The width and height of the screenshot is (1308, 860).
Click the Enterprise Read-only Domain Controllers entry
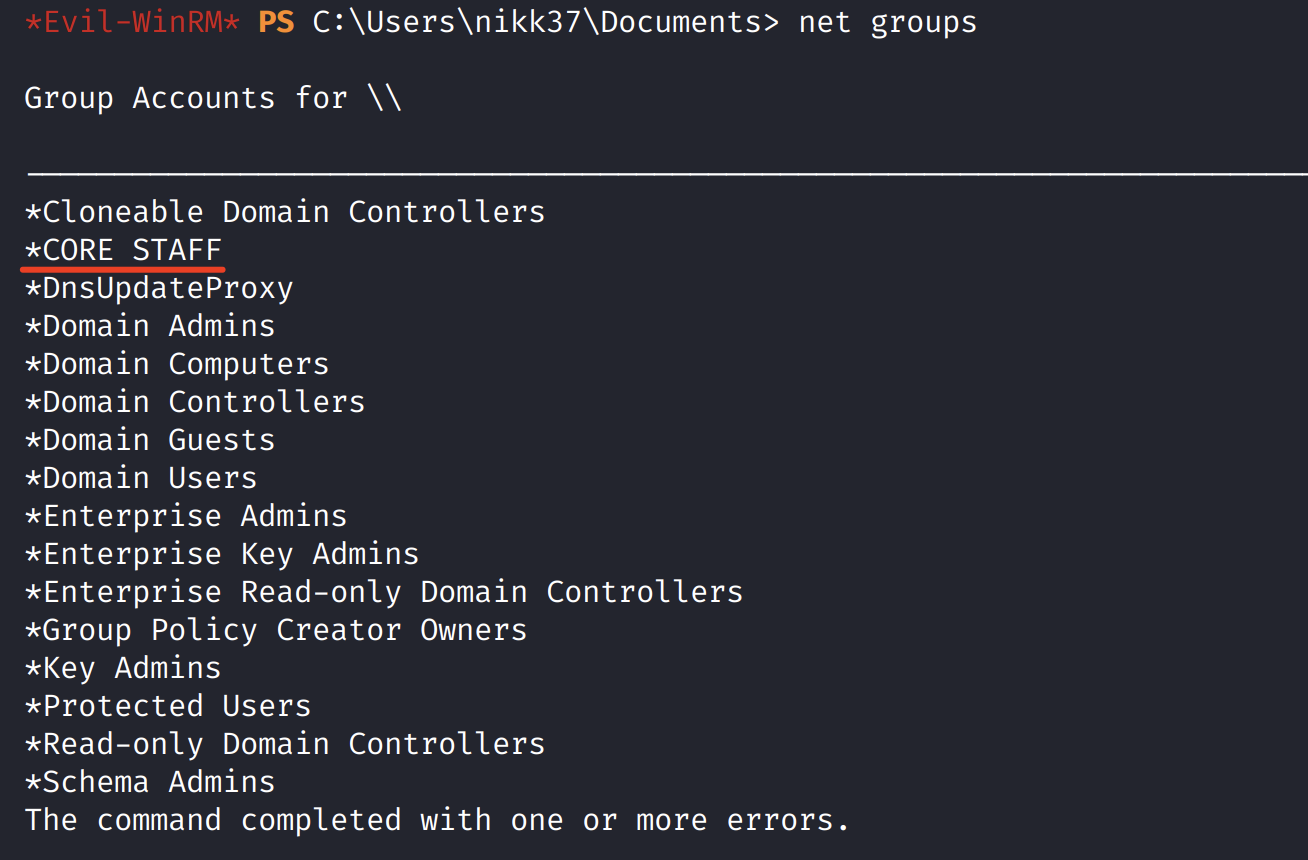384,592
